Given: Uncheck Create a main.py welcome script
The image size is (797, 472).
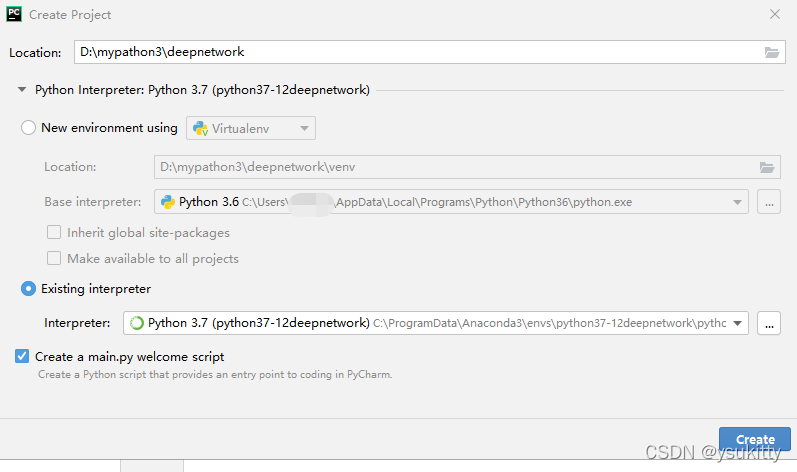Looking at the screenshot, I should click(x=22, y=356).
